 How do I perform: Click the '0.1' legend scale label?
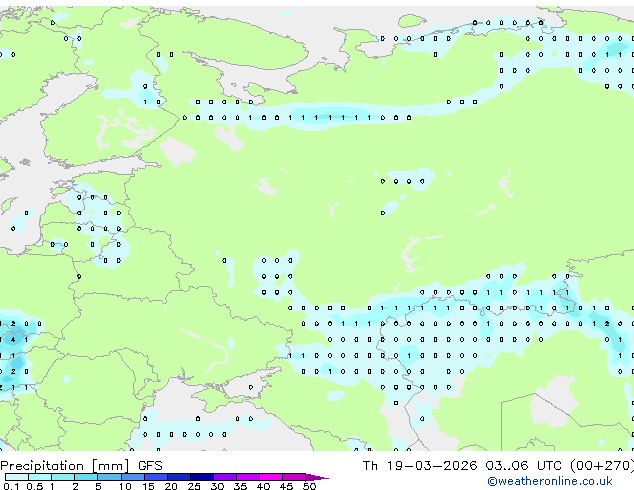point(11,486)
